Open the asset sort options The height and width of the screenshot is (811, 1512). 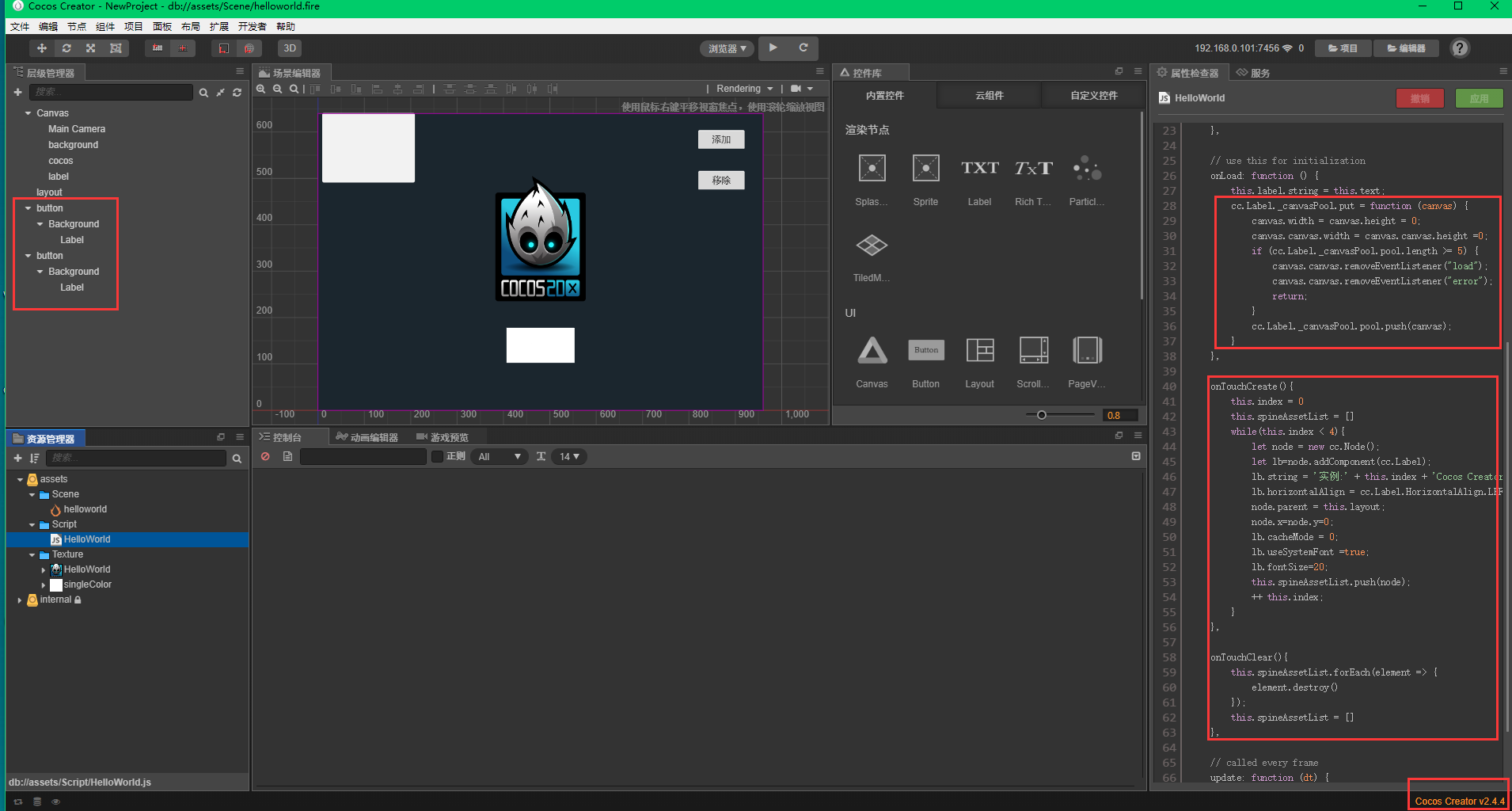coord(34,459)
